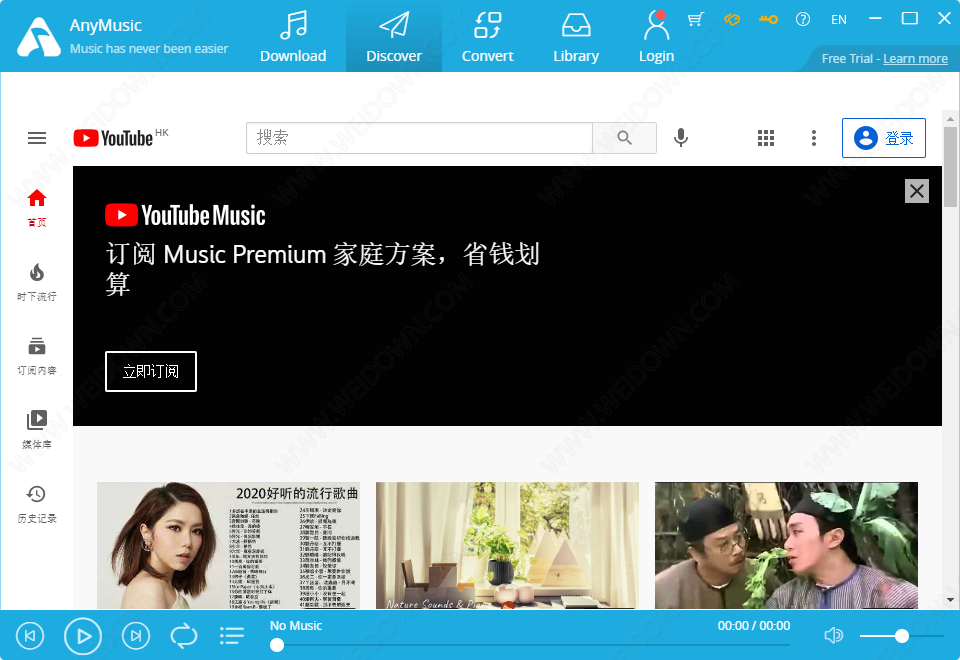Screen dimensions: 960x660
Task: Click the No Music track label
Action: [296, 626]
